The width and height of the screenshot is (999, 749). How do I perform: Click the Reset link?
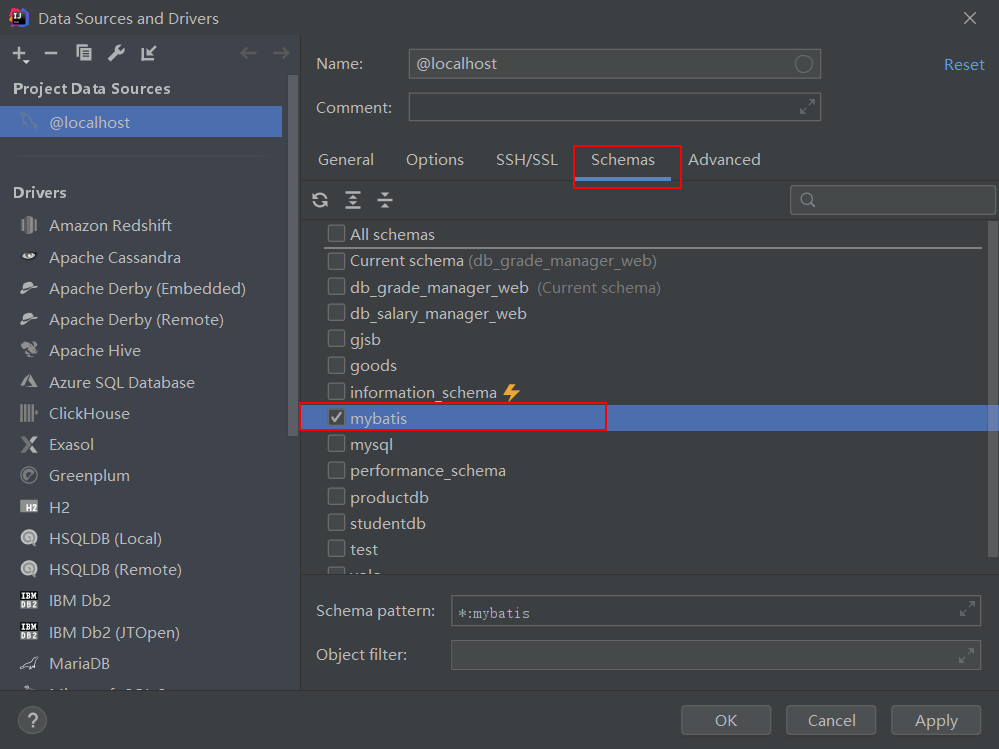pos(964,64)
